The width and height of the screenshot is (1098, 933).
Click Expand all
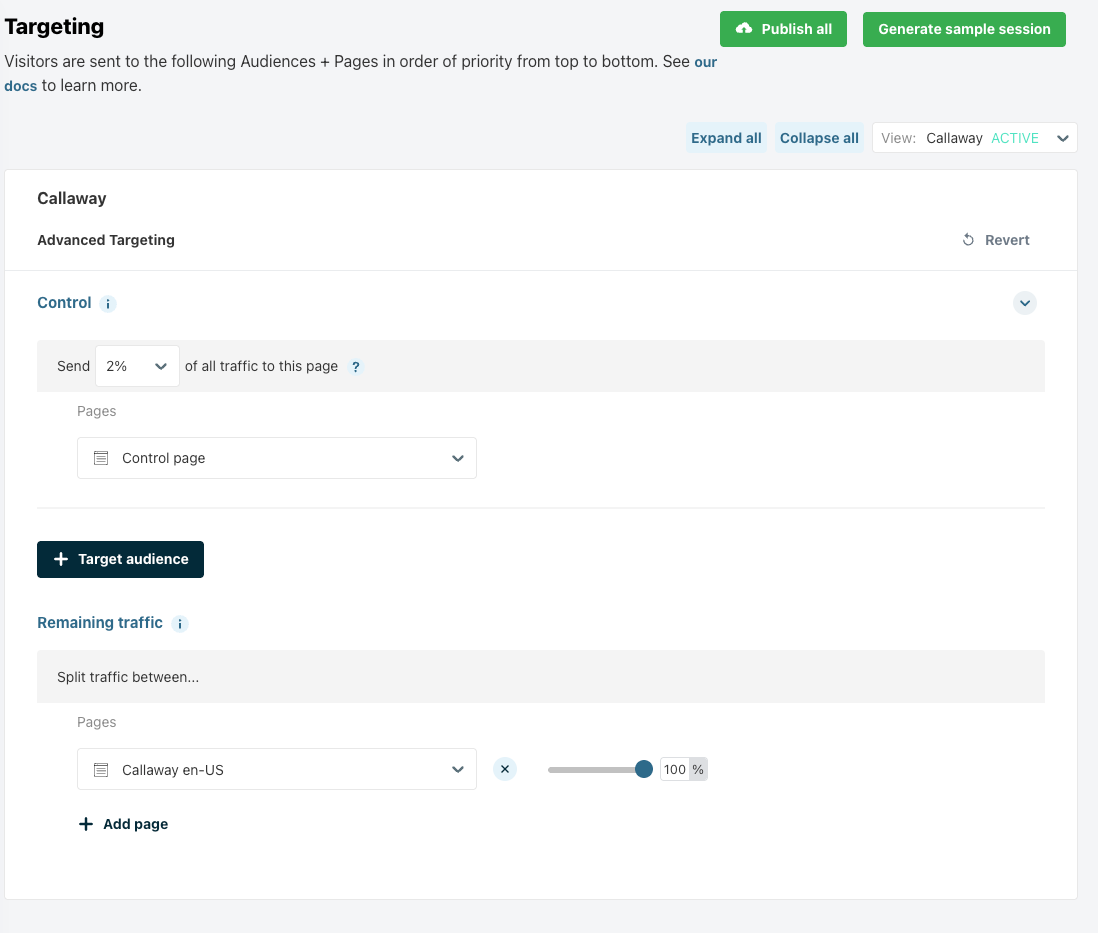click(726, 138)
